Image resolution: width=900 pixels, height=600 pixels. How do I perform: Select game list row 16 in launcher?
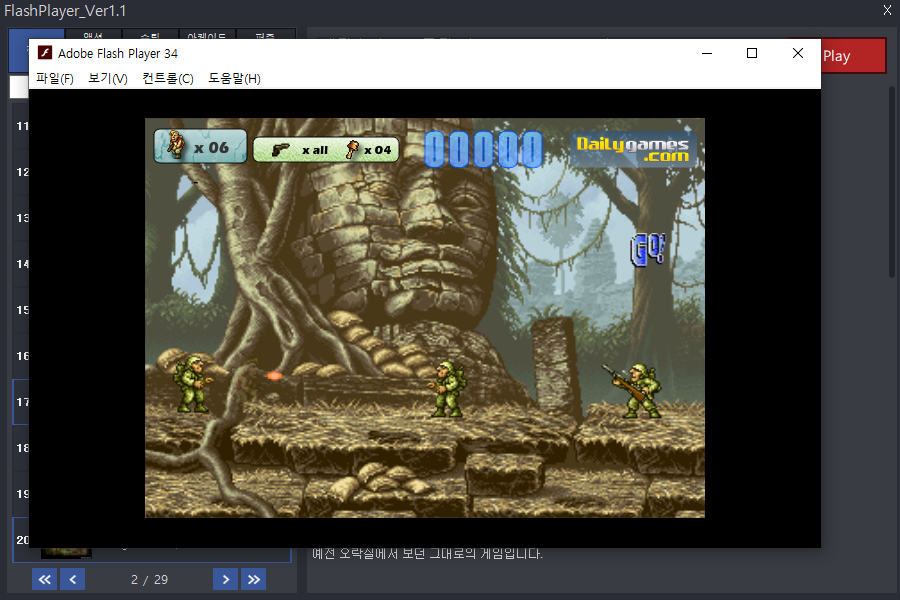point(21,355)
